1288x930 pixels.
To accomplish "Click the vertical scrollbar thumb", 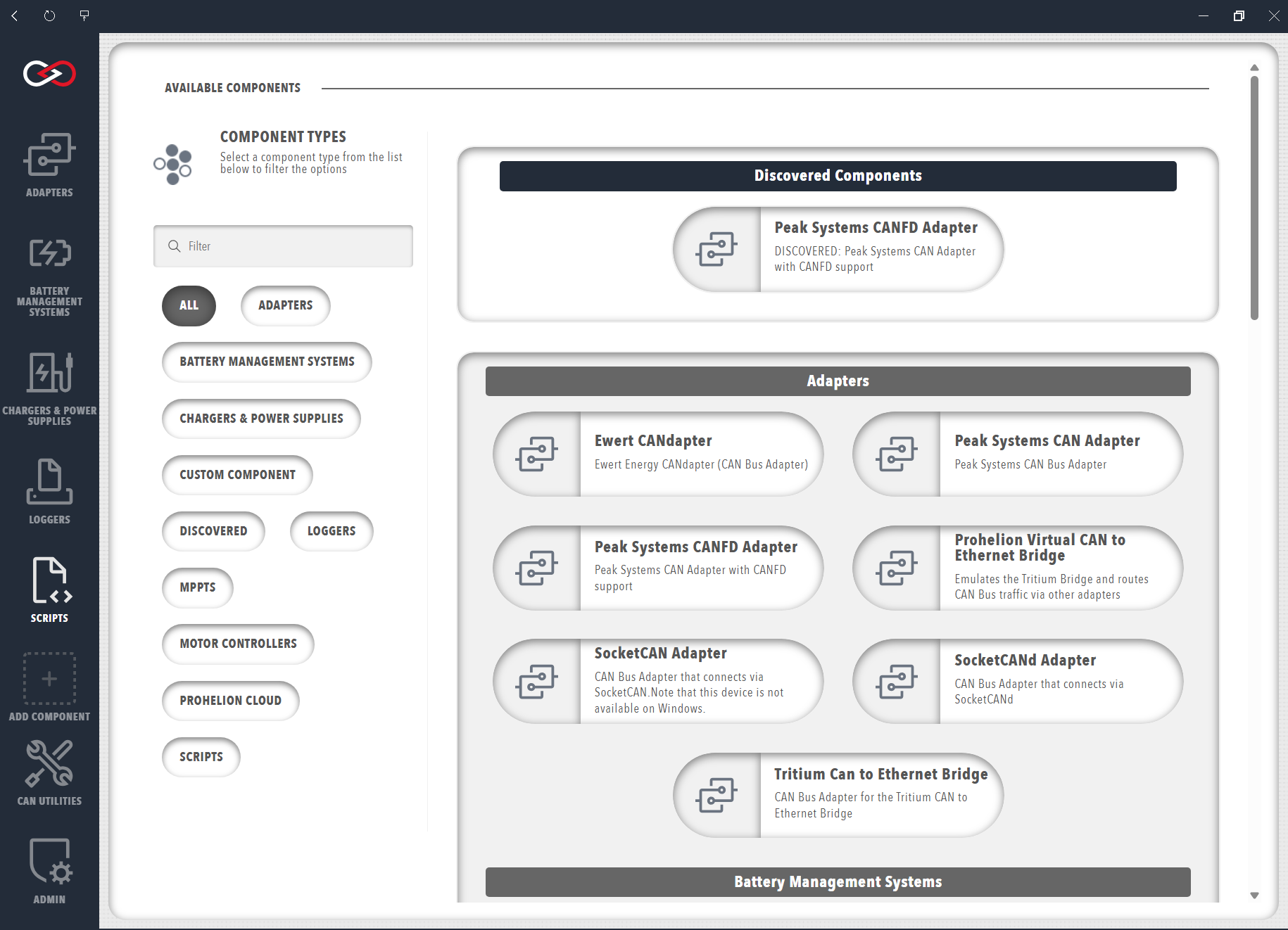I will pyautogui.click(x=1254, y=198).
